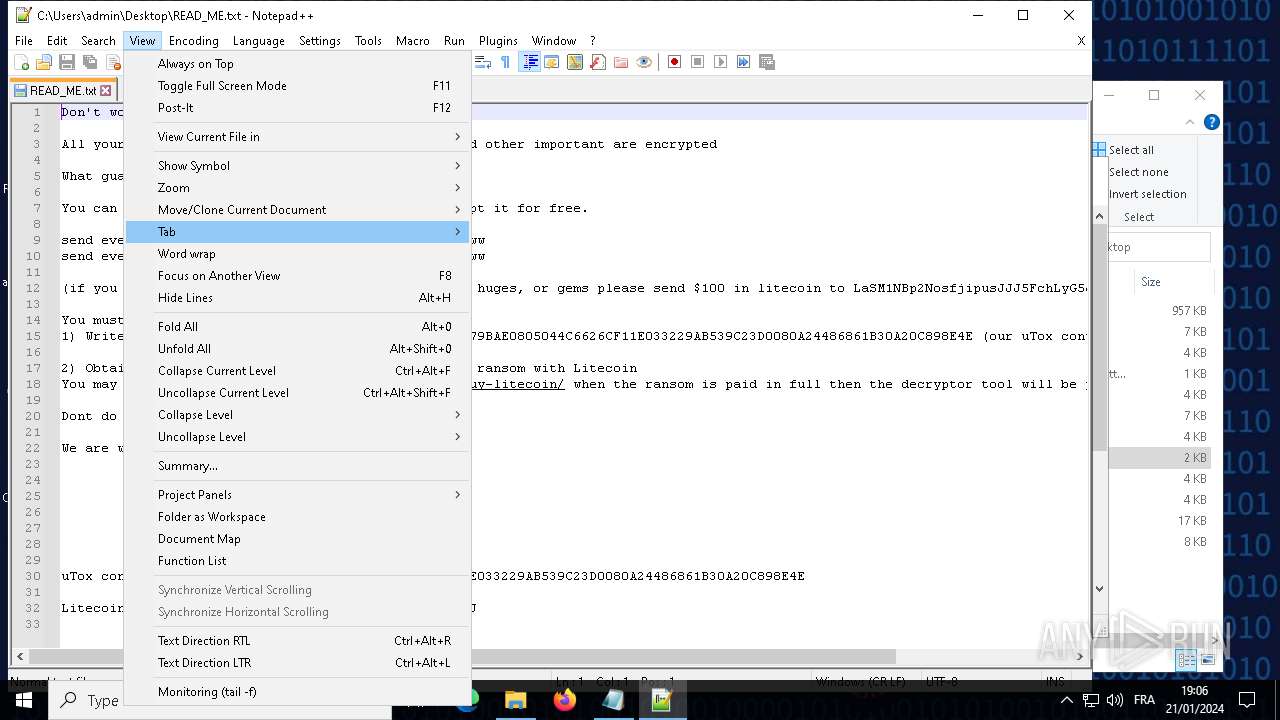Open the File menu
The height and width of the screenshot is (720, 1280).
tap(23, 41)
